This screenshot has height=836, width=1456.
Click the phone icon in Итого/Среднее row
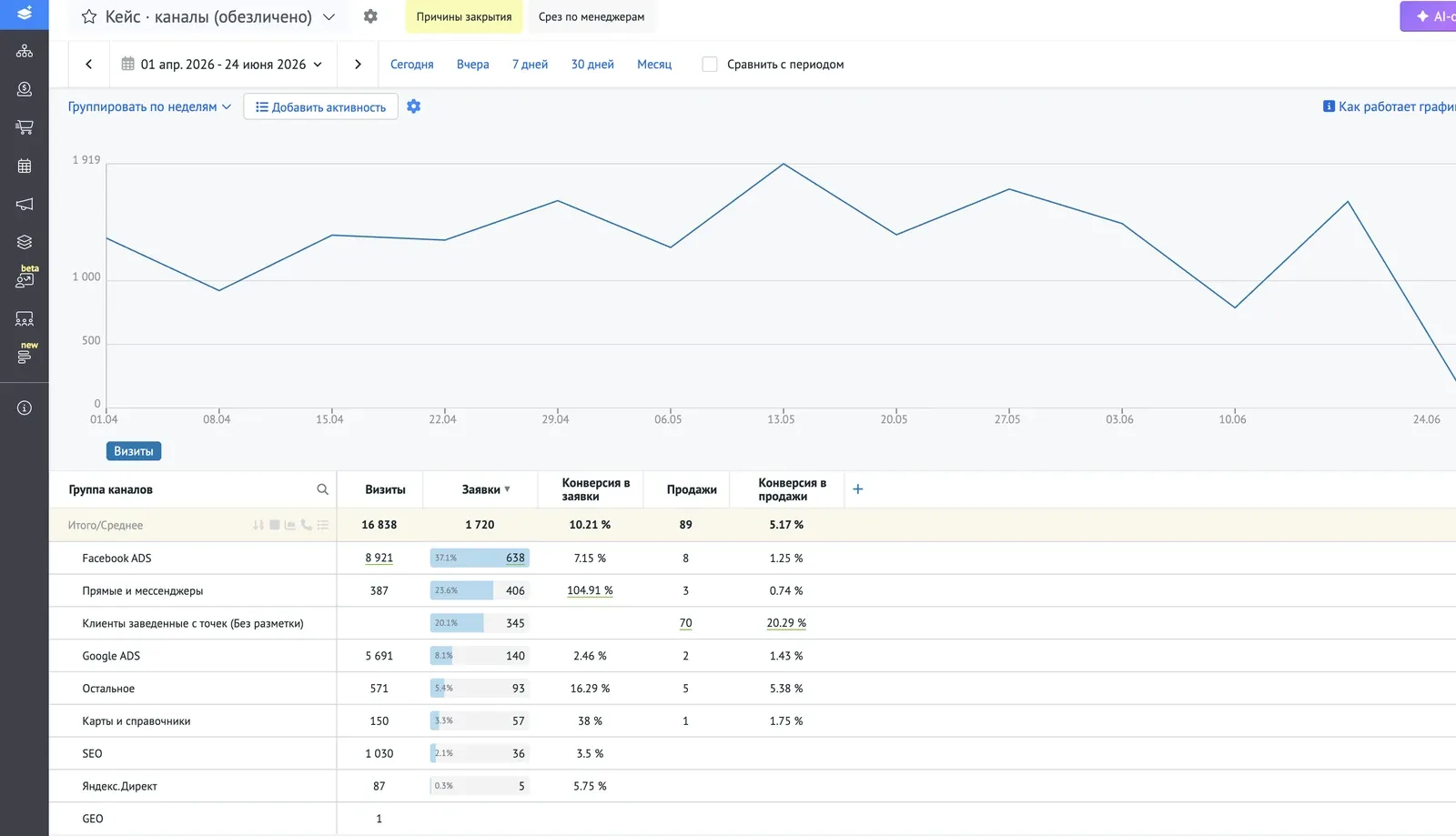(x=307, y=525)
